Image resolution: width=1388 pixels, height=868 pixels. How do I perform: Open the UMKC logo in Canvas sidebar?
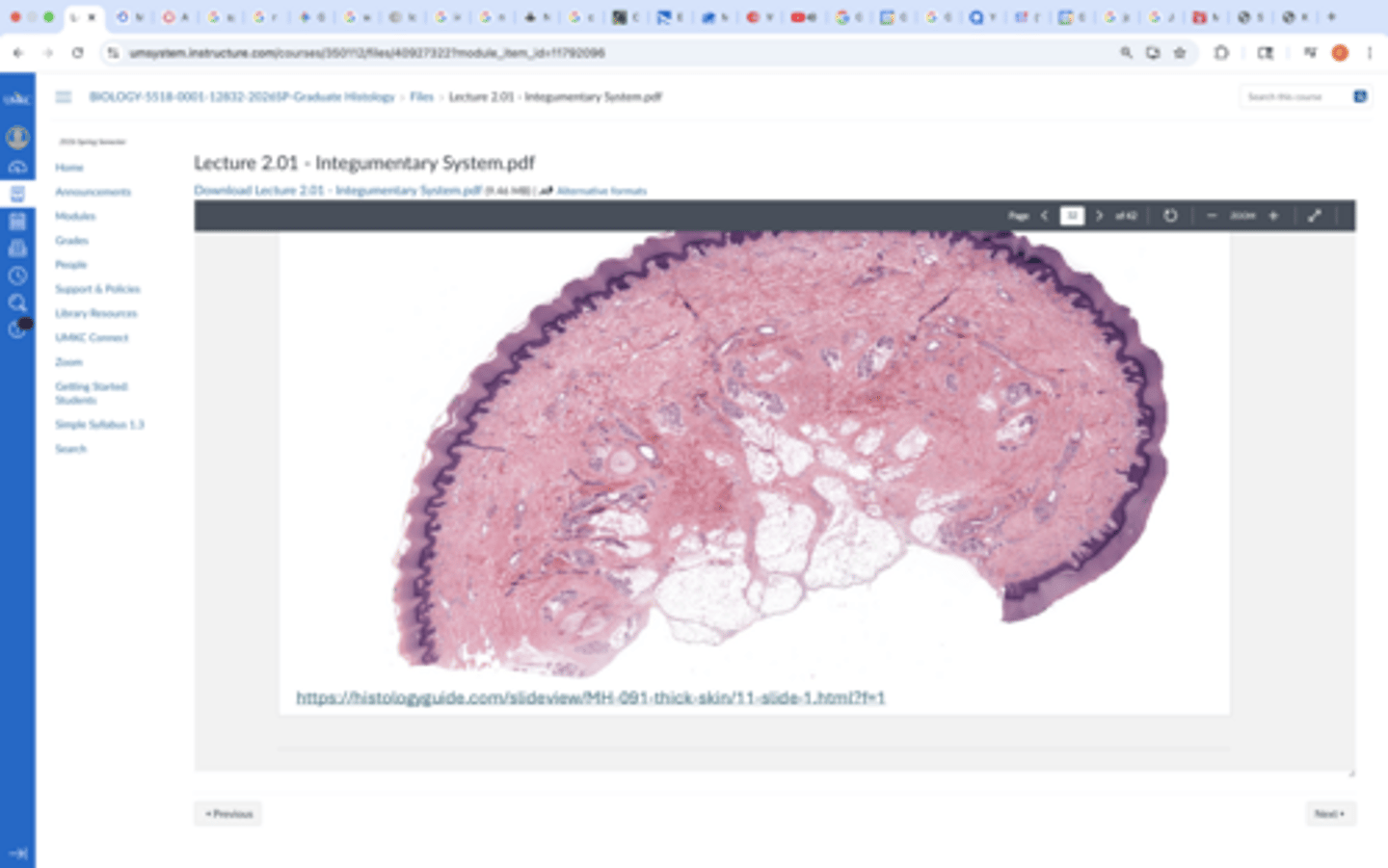pyautogui.click(x=17, y=99)
